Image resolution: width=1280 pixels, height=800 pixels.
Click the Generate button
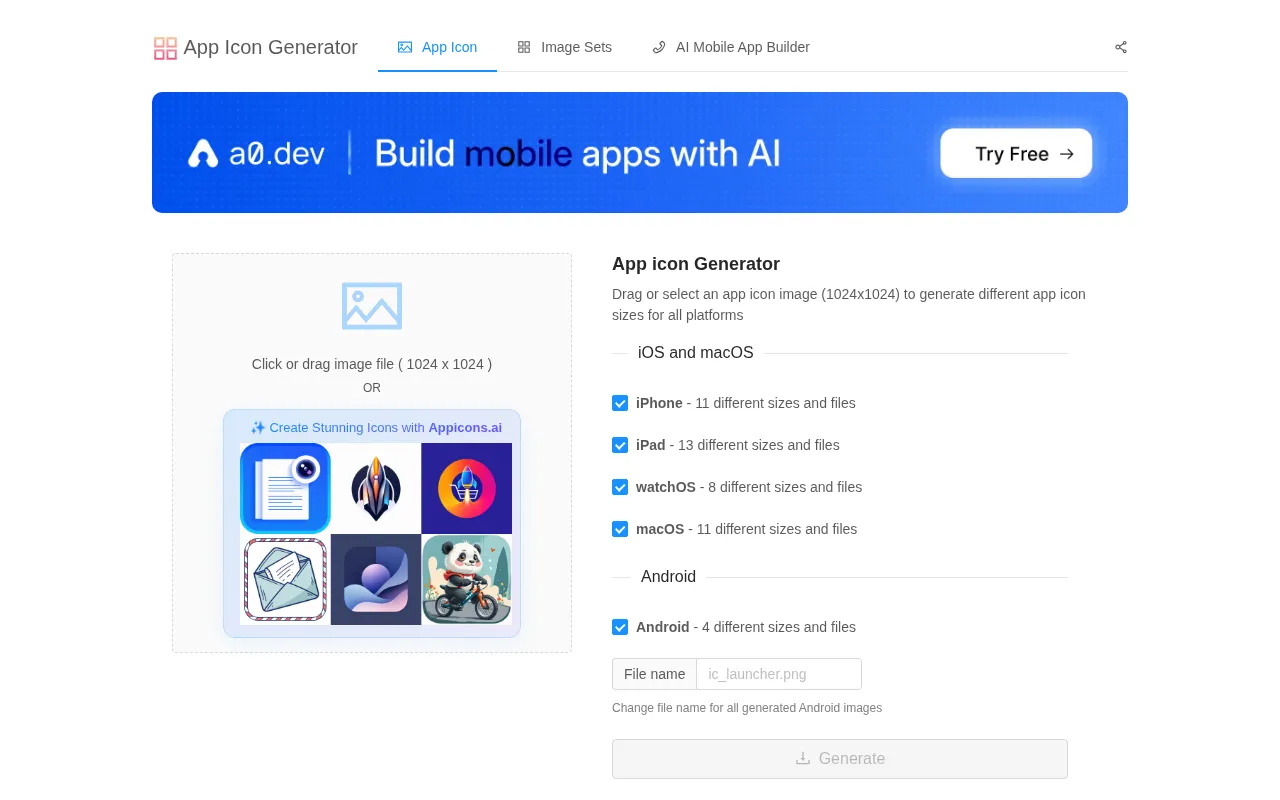840,759
